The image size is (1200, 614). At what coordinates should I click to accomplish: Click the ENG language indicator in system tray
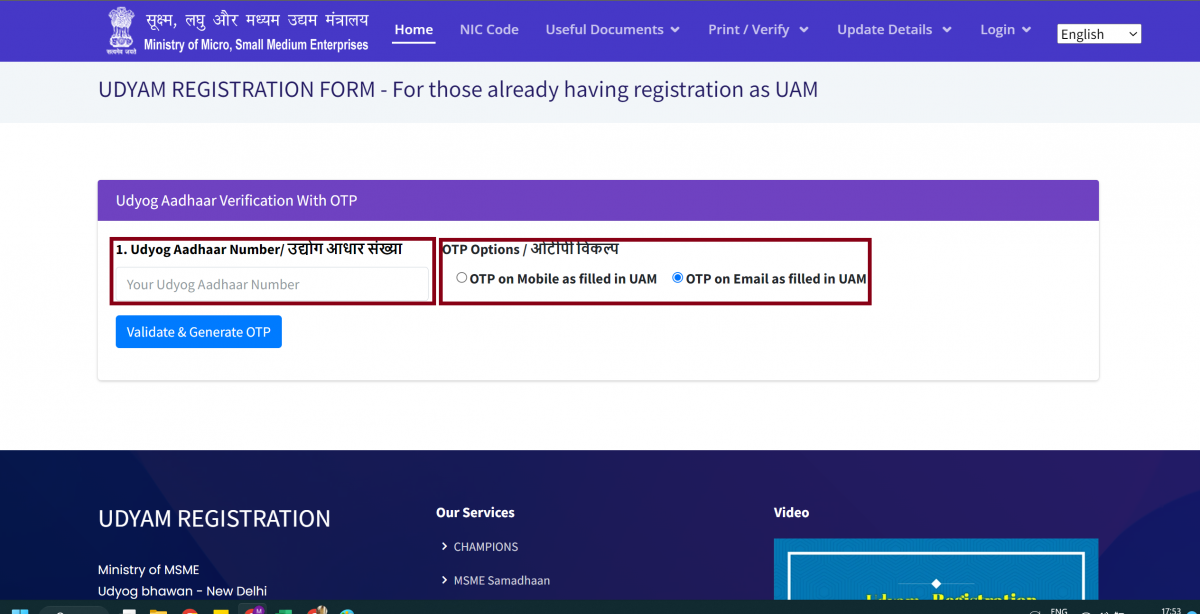[1057, 609]
